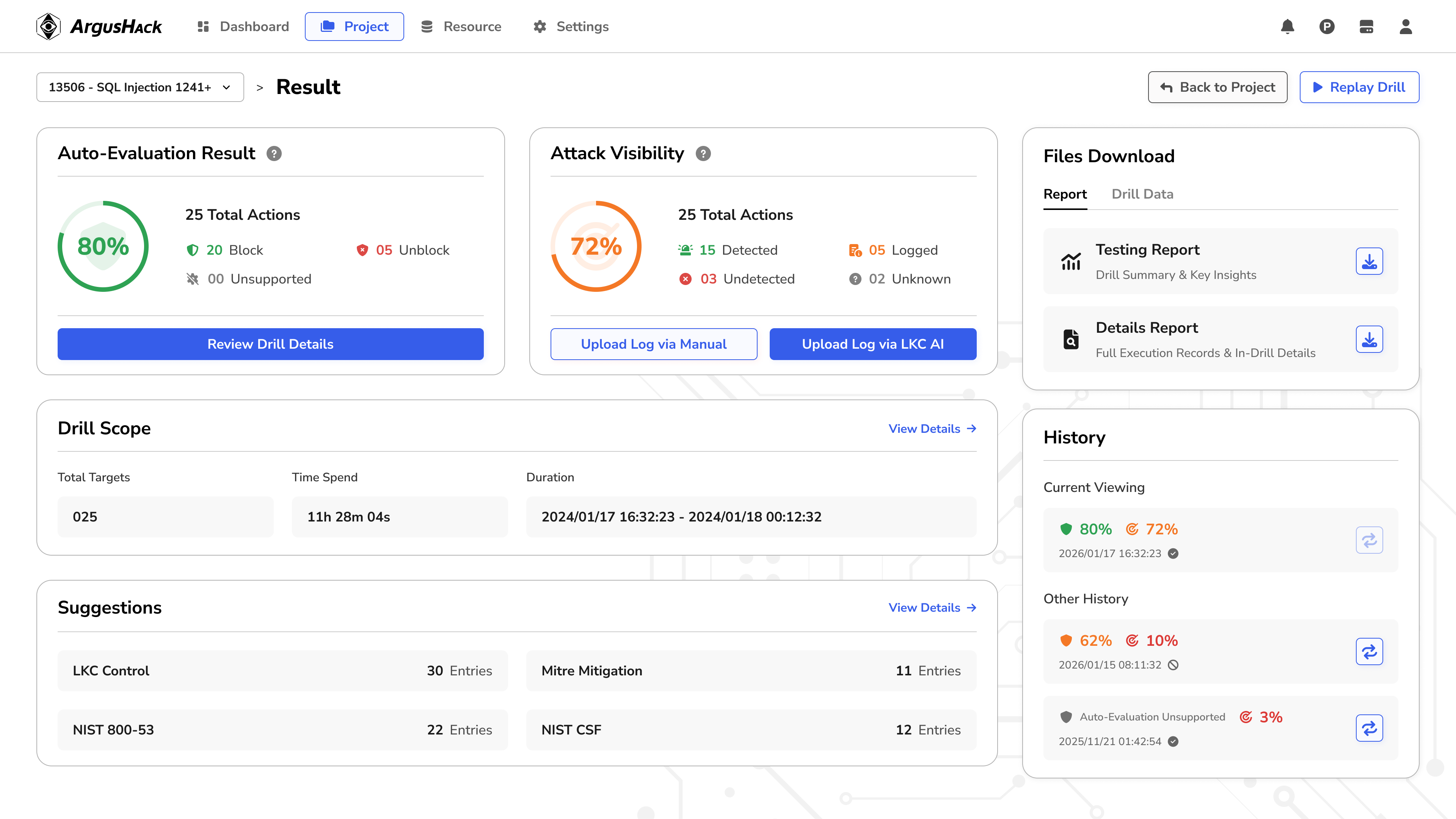The width and height of the screenshot is (1456, 819).
Task: Open the Settings menu
Action: [571, 27]
